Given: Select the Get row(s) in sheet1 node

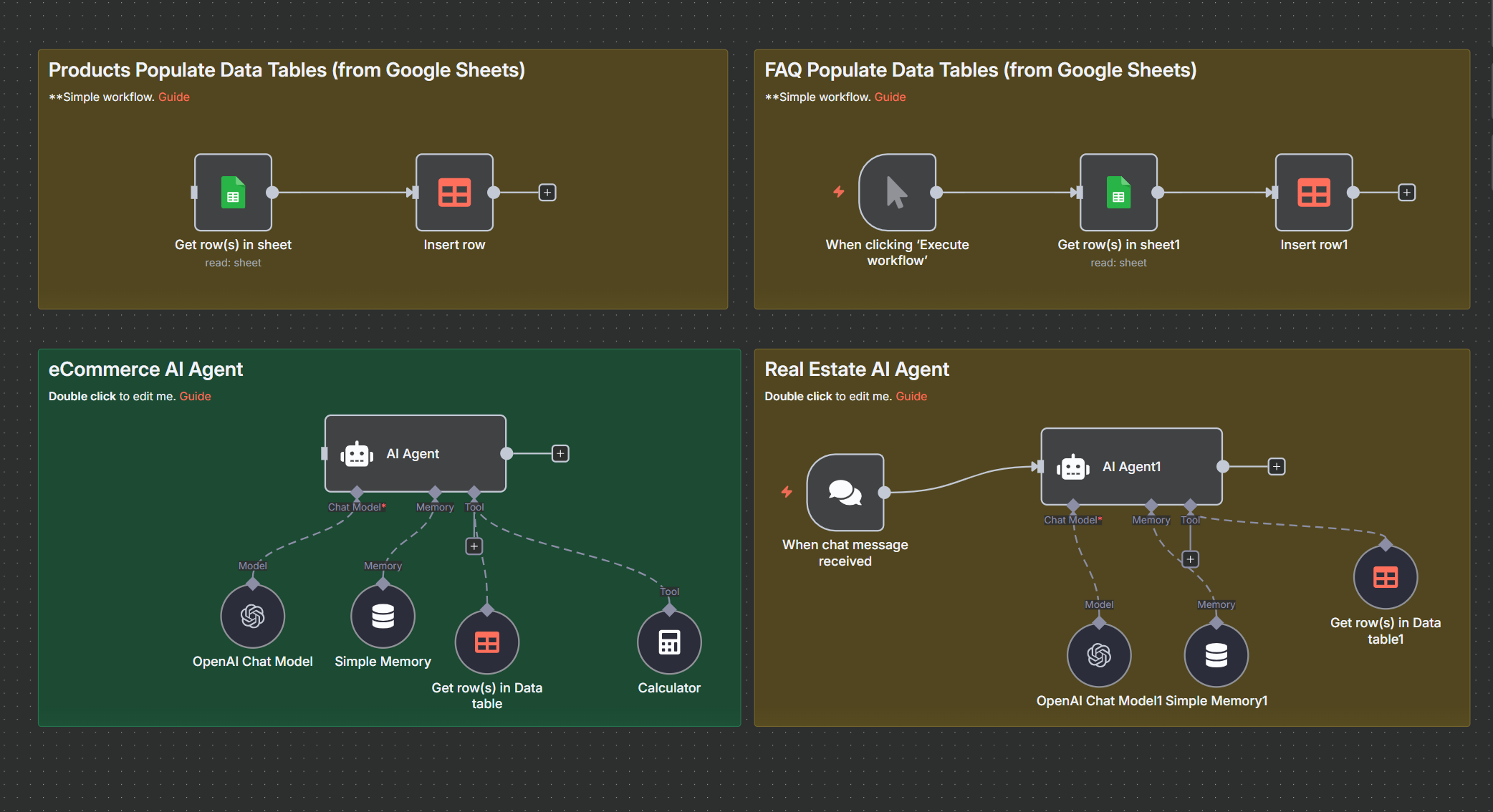Looking at the screenshot, I should click(x=1118, y=192).
